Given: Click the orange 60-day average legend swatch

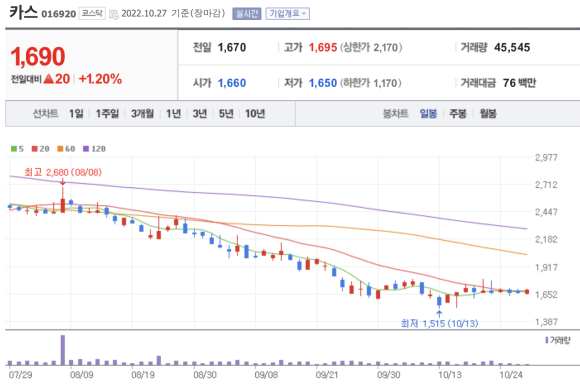Looking at the screenshot, I should click(x=60, y=149).
